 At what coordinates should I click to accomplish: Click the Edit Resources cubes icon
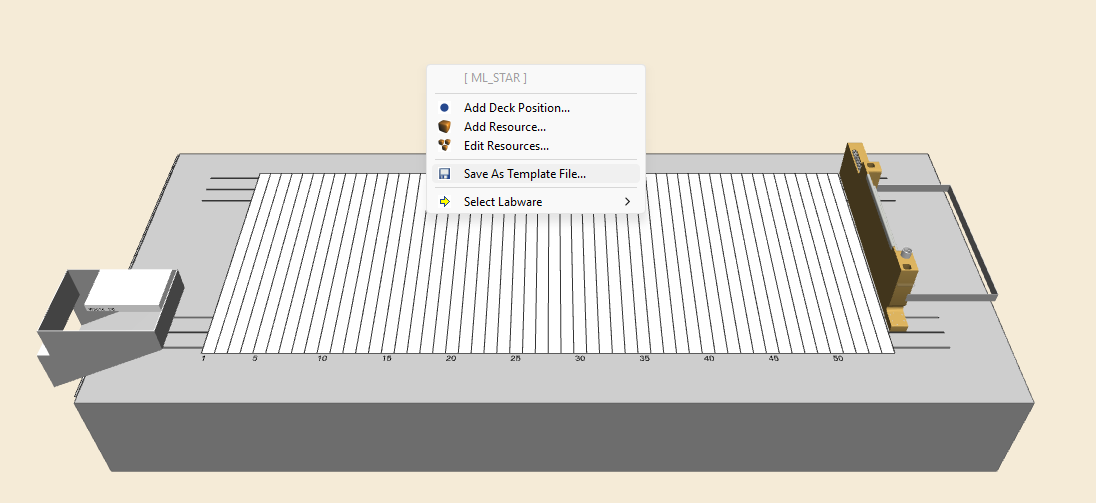[x=445, y=146]
